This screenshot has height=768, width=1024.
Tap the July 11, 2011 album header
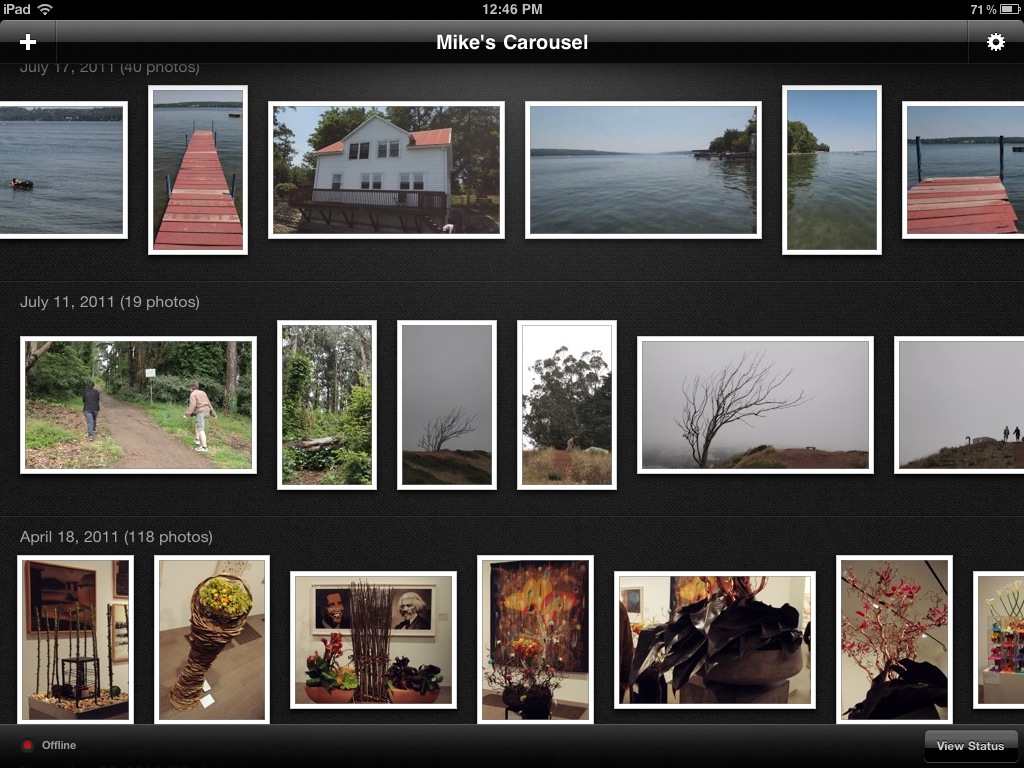point(110,302)
